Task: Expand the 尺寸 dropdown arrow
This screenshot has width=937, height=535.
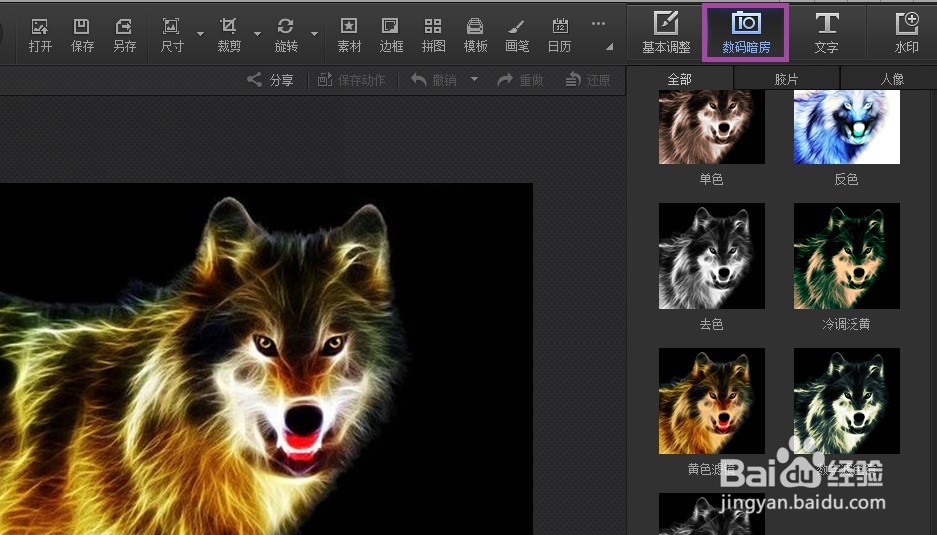Action: (200, 34)
